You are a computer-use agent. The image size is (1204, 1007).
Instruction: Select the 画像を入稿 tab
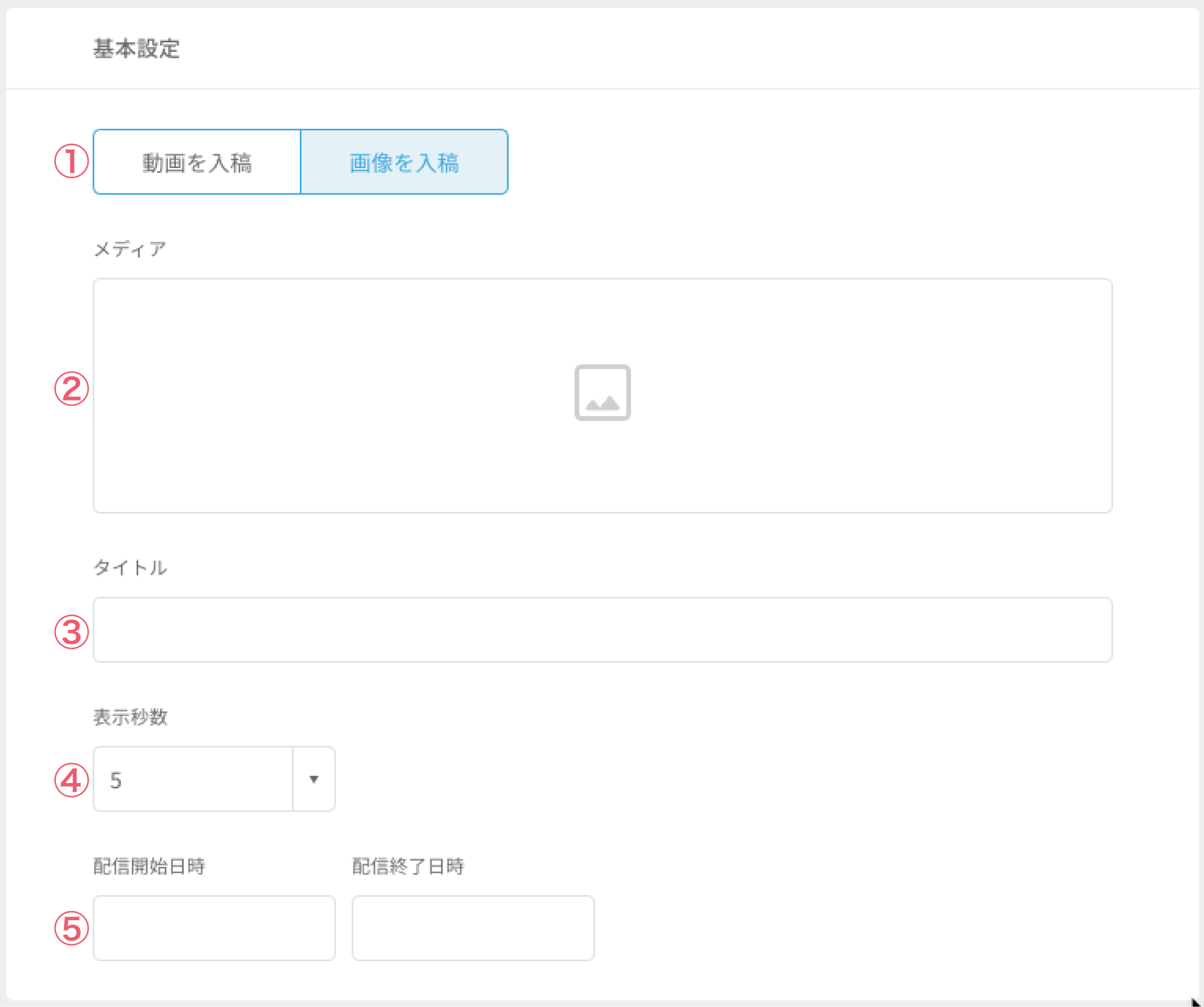point(404,162)
